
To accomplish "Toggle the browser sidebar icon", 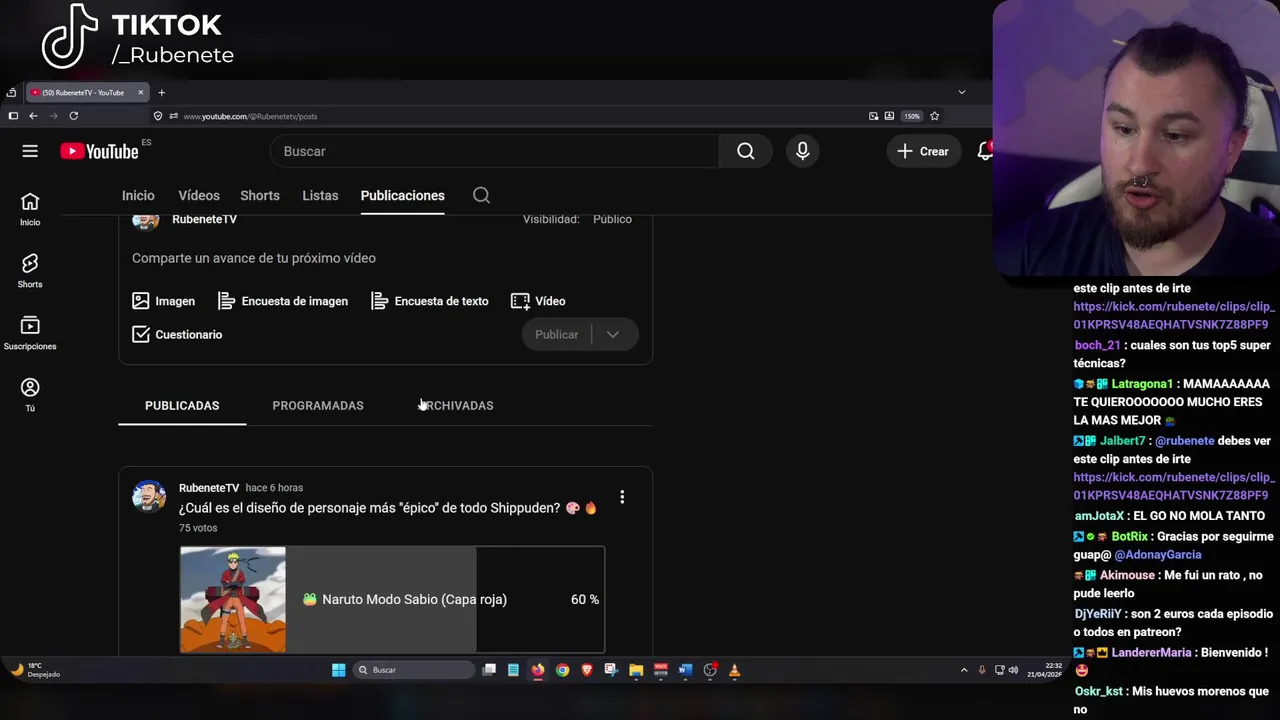I will pos(13,116).
